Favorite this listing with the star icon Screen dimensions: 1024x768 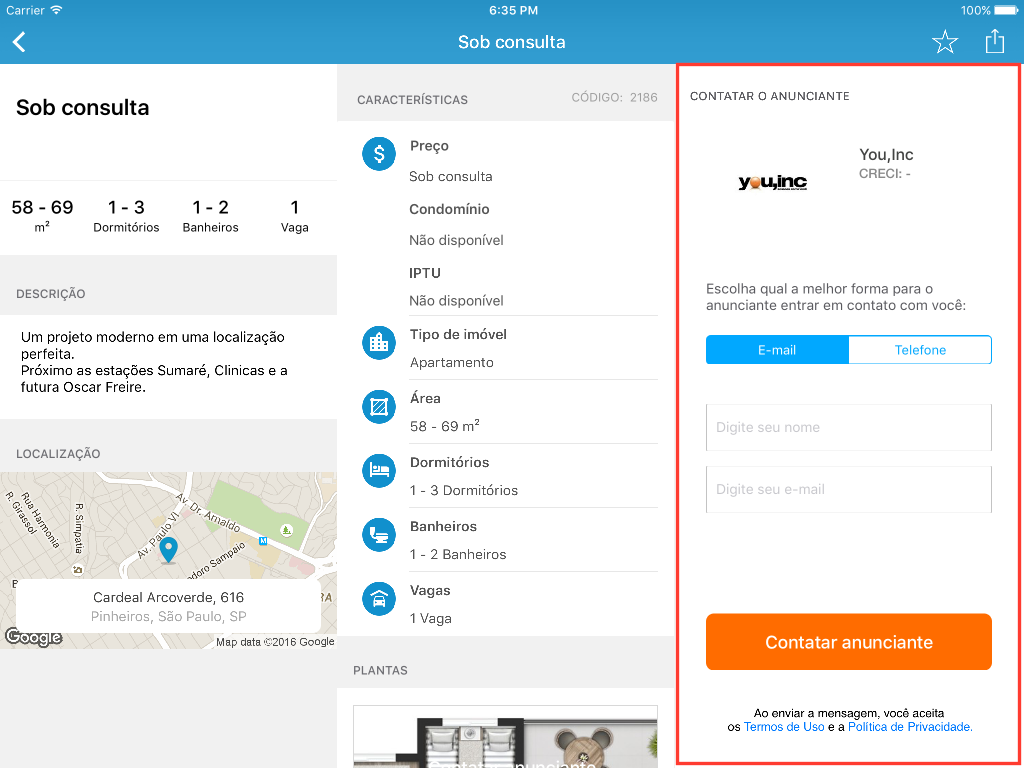[944, 42]
